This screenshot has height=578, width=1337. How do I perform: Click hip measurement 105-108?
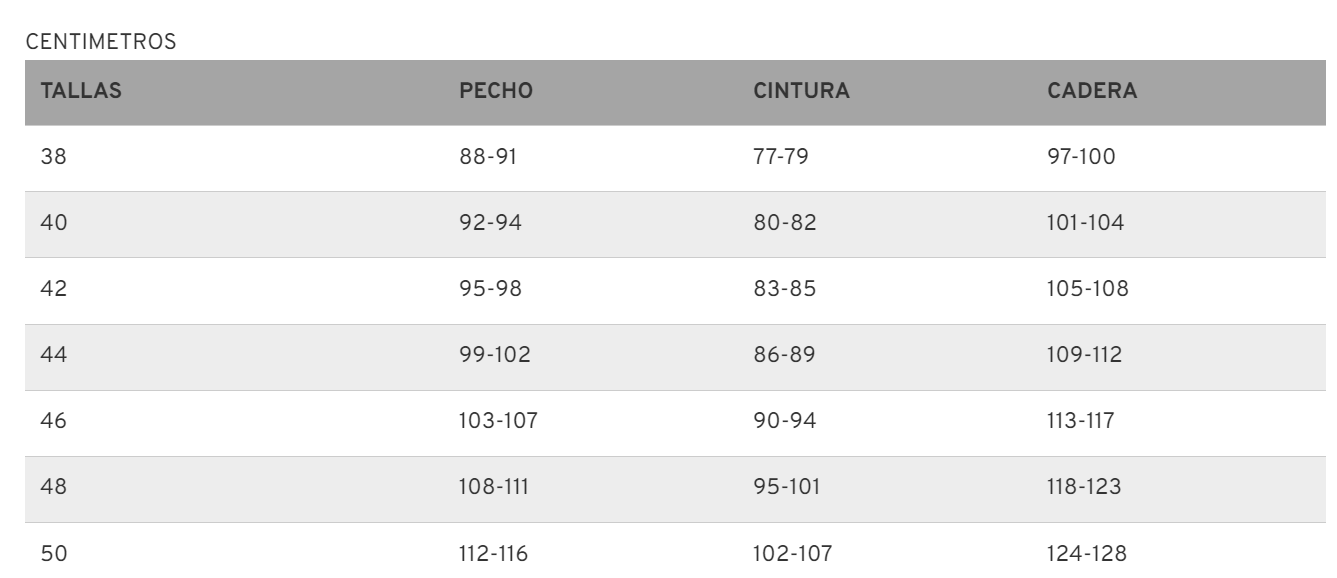tap(1086, 290)
